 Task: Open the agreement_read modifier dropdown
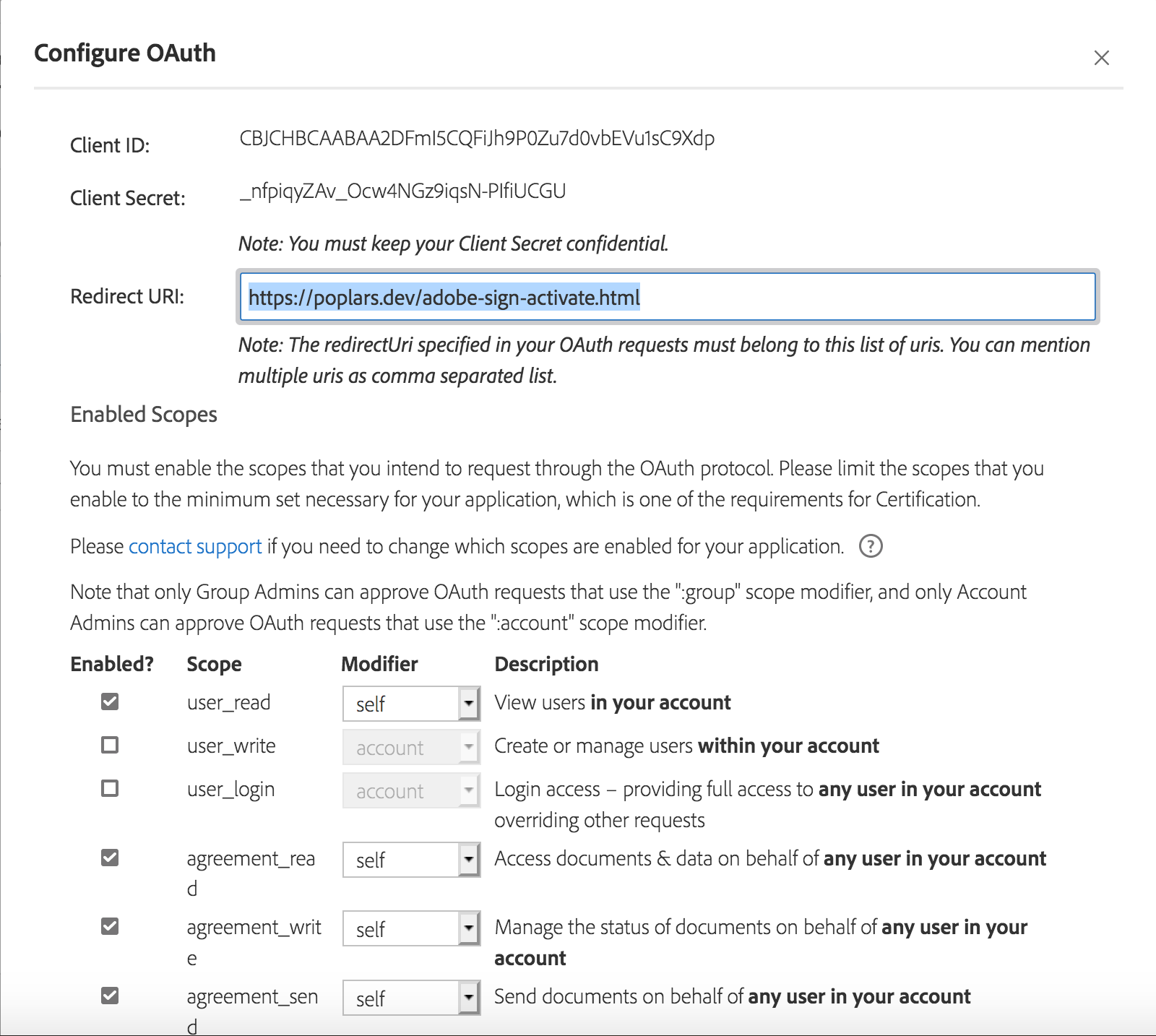pyautogui.click(x=411, y=860)
